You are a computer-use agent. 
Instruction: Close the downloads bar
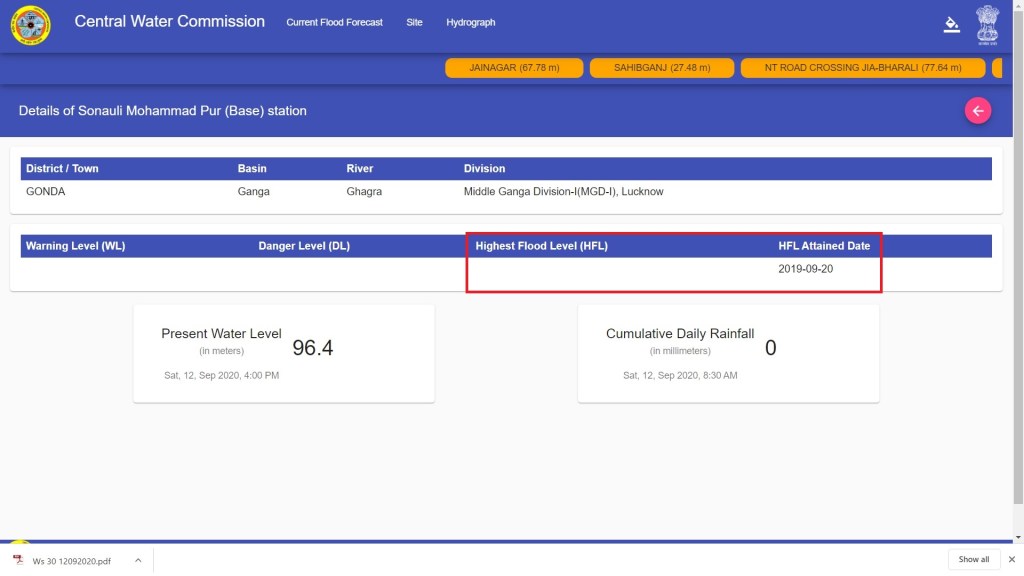coord(1012,559)
